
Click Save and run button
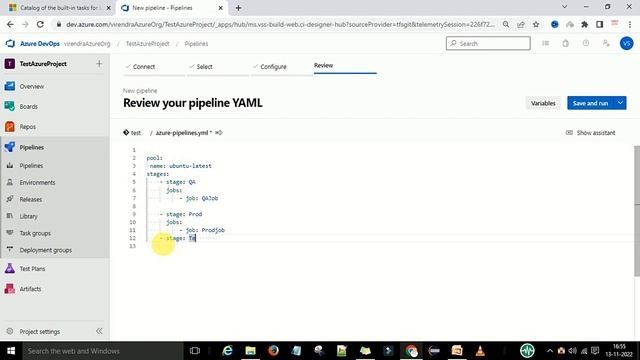(590, 103)
